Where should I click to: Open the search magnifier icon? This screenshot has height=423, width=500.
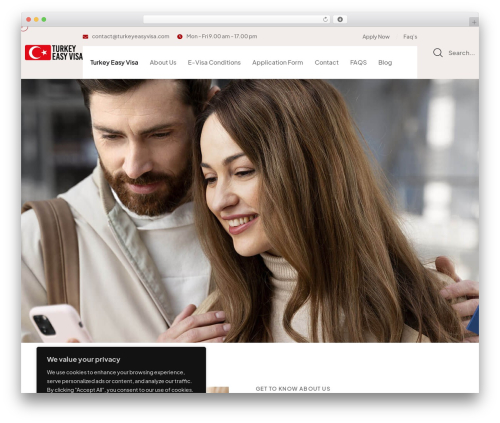click(x=438, y=53)
